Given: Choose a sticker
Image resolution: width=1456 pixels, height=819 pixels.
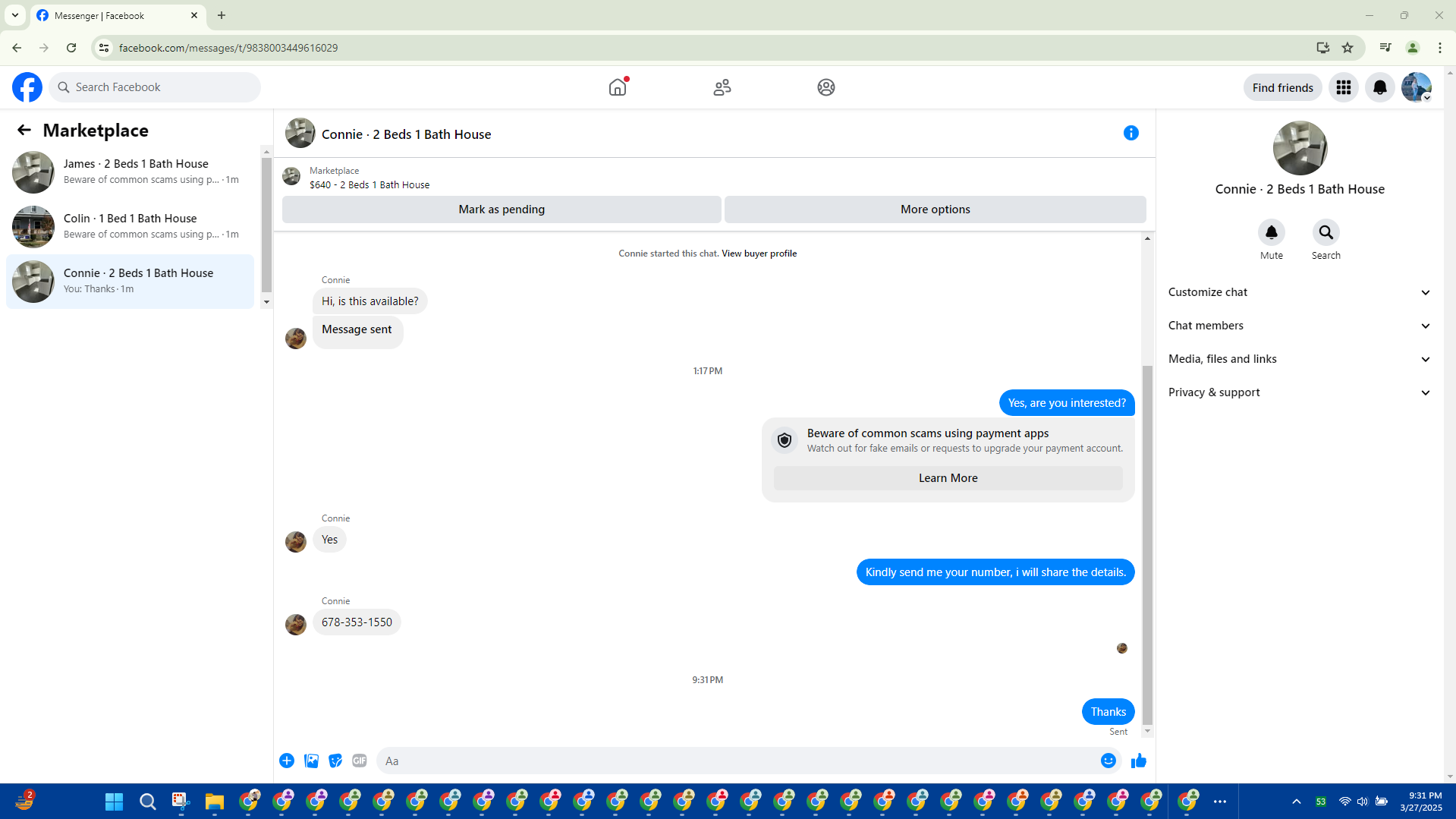Looking at the screenshot, I should coord(335,761).
